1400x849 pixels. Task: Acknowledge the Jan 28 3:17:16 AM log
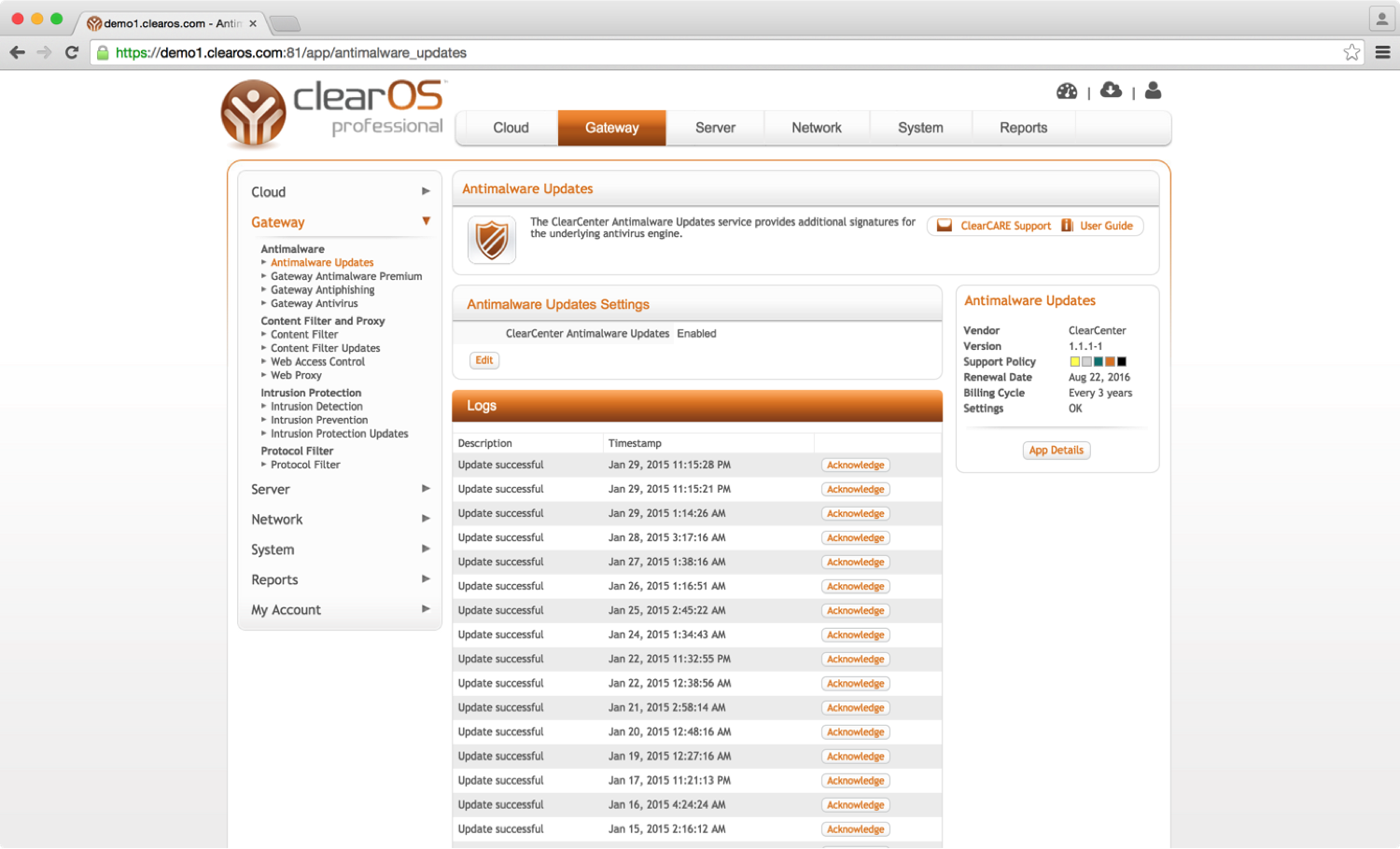pyautogui.click(x=855, y=537)
